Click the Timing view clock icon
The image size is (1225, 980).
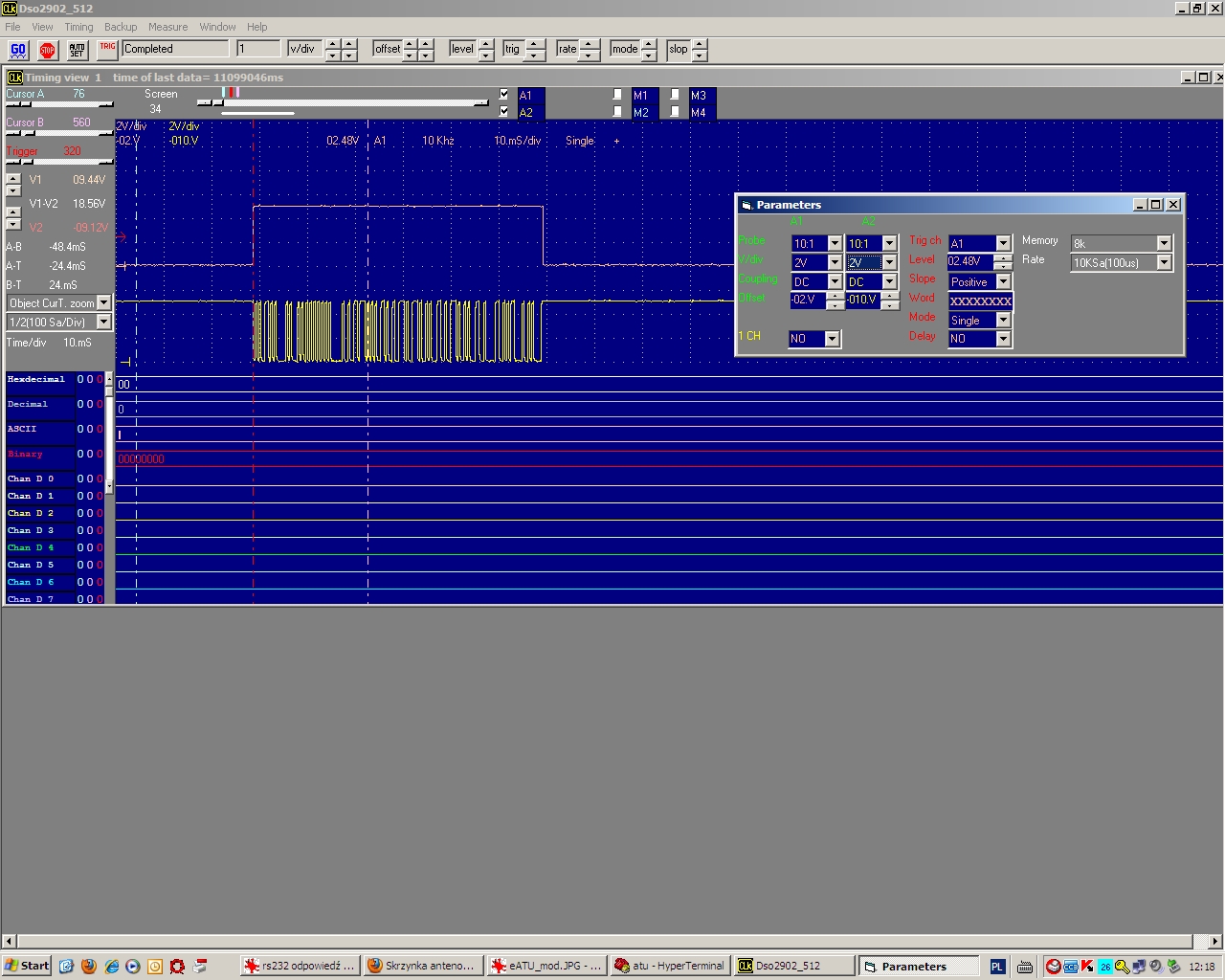pyautogui.click(x=14, y=78)
